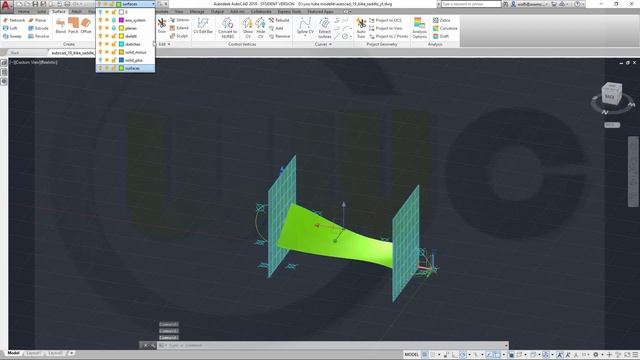Select the Network surface tool
Image resolution: width=640 pixels, height=360 pixels.
[14, 20]
